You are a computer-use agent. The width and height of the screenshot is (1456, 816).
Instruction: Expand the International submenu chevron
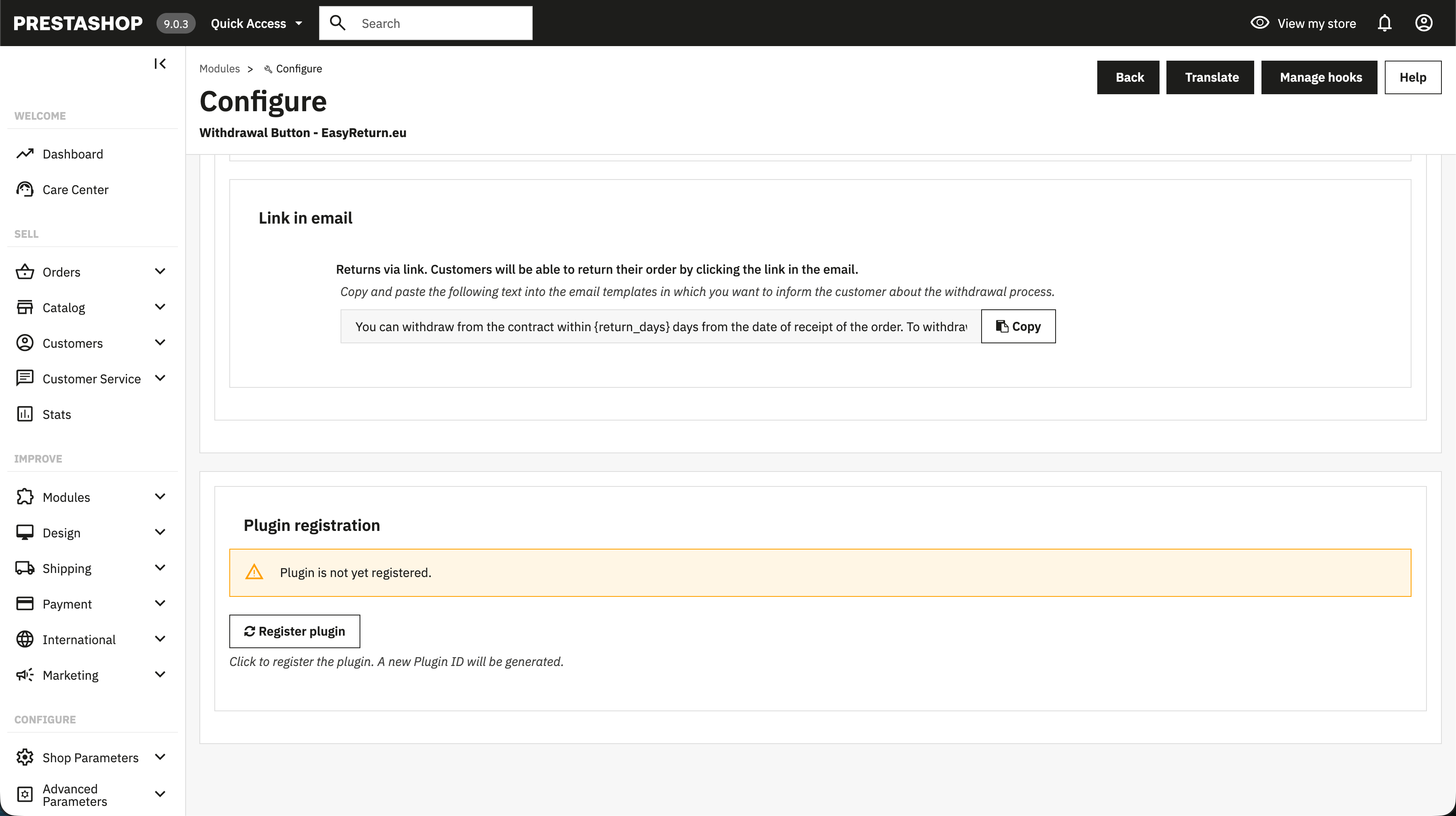coord(160,638)
